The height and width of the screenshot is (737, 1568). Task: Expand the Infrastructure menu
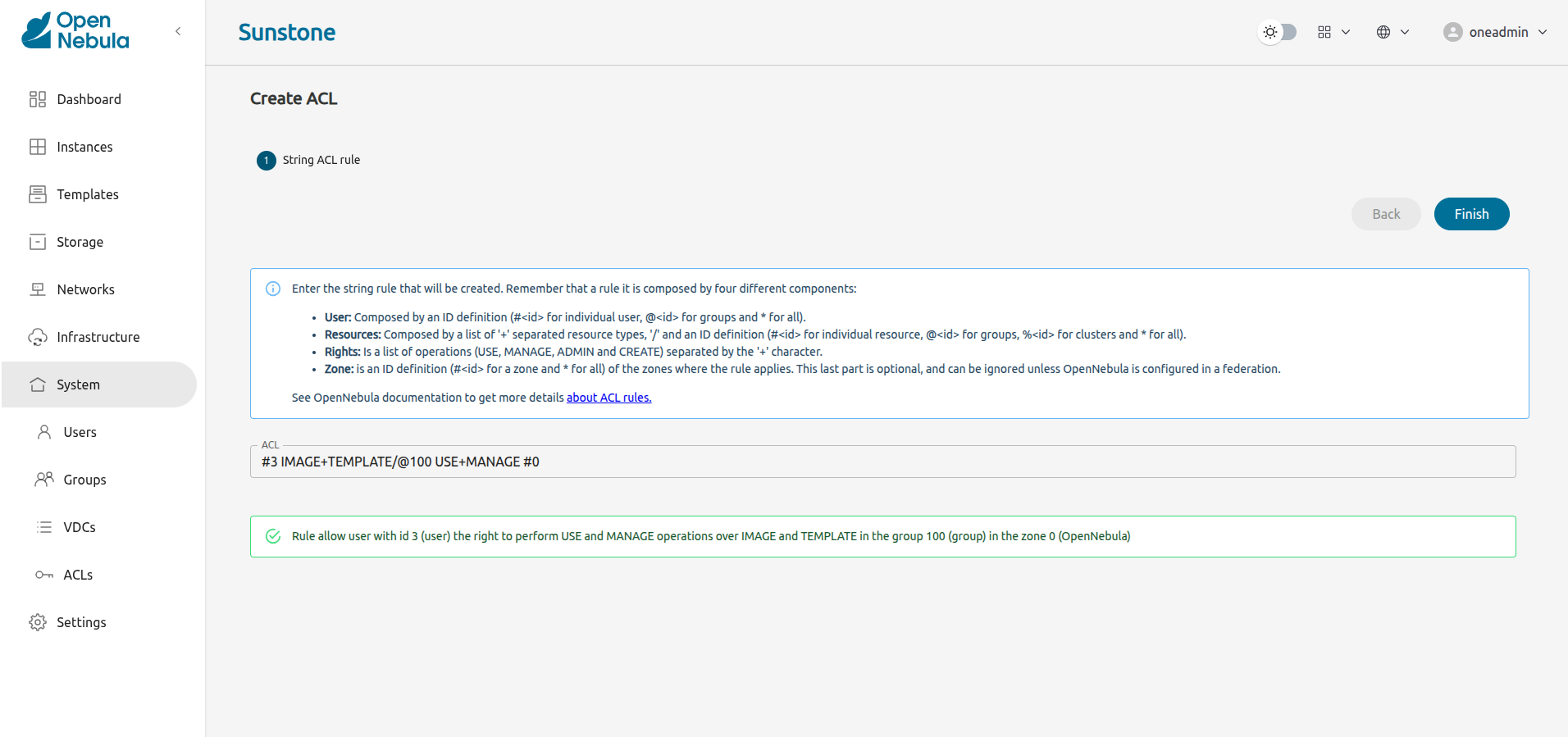pos(99,337)
